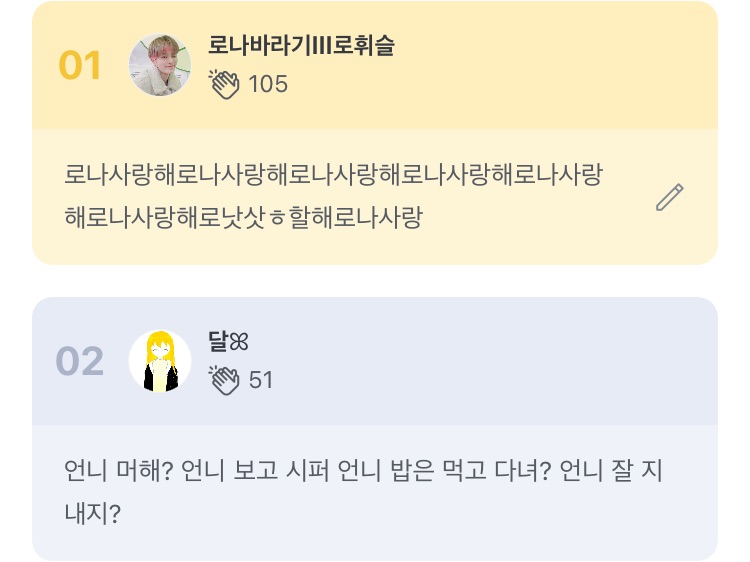Tap the clap icon beside 51
Image resolution: width=750 pixels, height=562 pixels.
click(x=225, y=380)
